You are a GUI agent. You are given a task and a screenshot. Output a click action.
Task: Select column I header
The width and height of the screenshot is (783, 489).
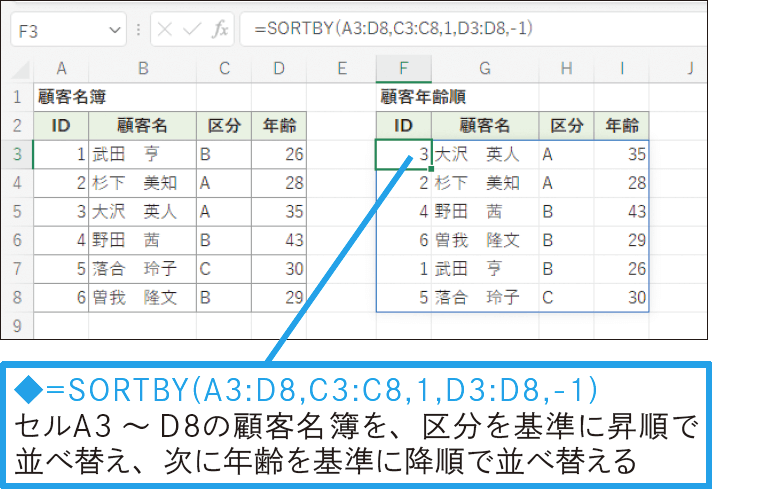coord(621,68)
